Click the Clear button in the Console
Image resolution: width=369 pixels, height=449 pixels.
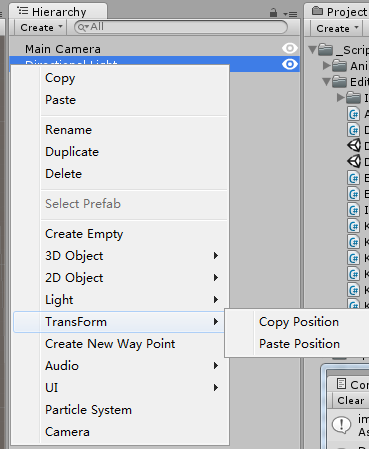click(350, 400)
